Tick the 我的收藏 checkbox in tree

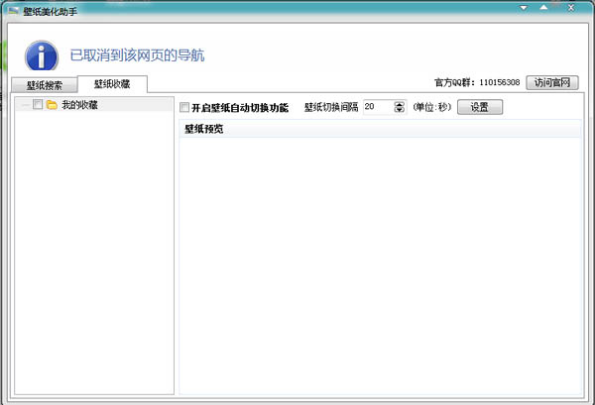click(38, 104)
